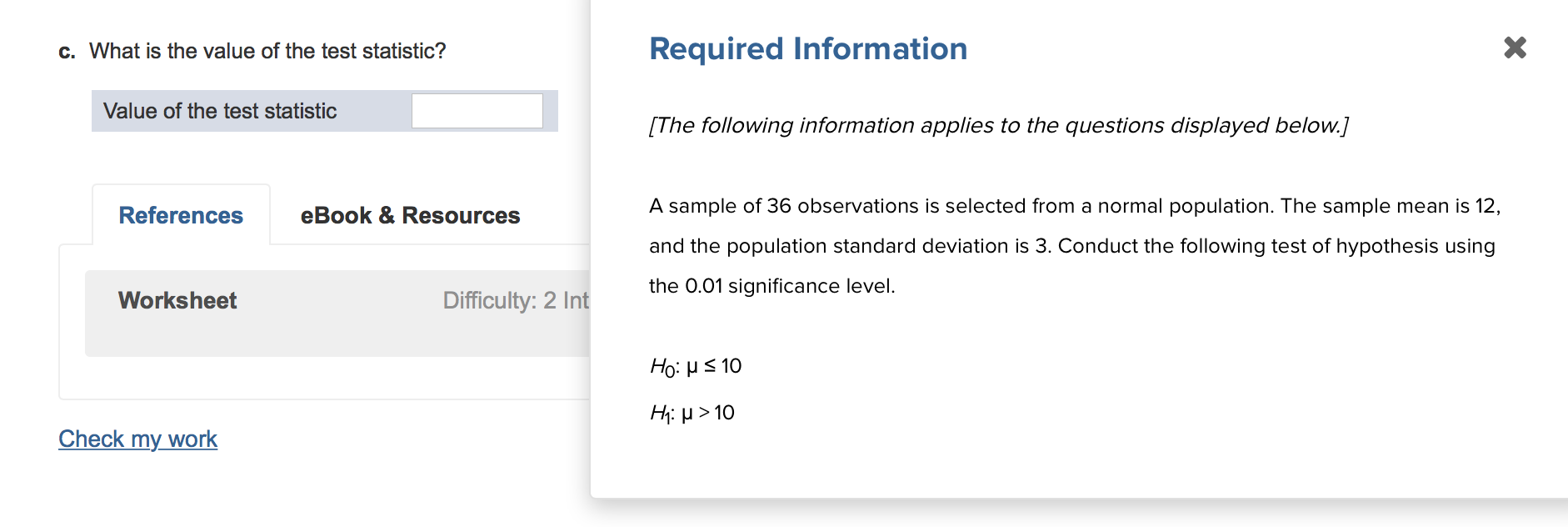The image size is (1568, 527).
Task: Click the test statistic answer input box
Action: tap(476, 109)
